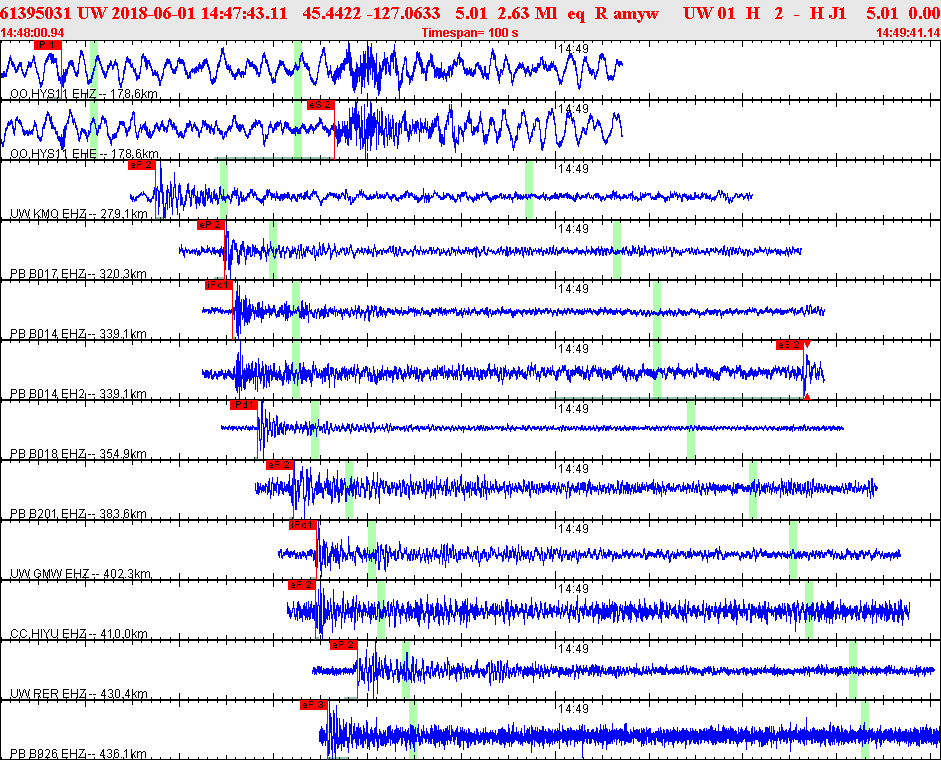Click the origin time 14:47:43.11

coord(244,13)
